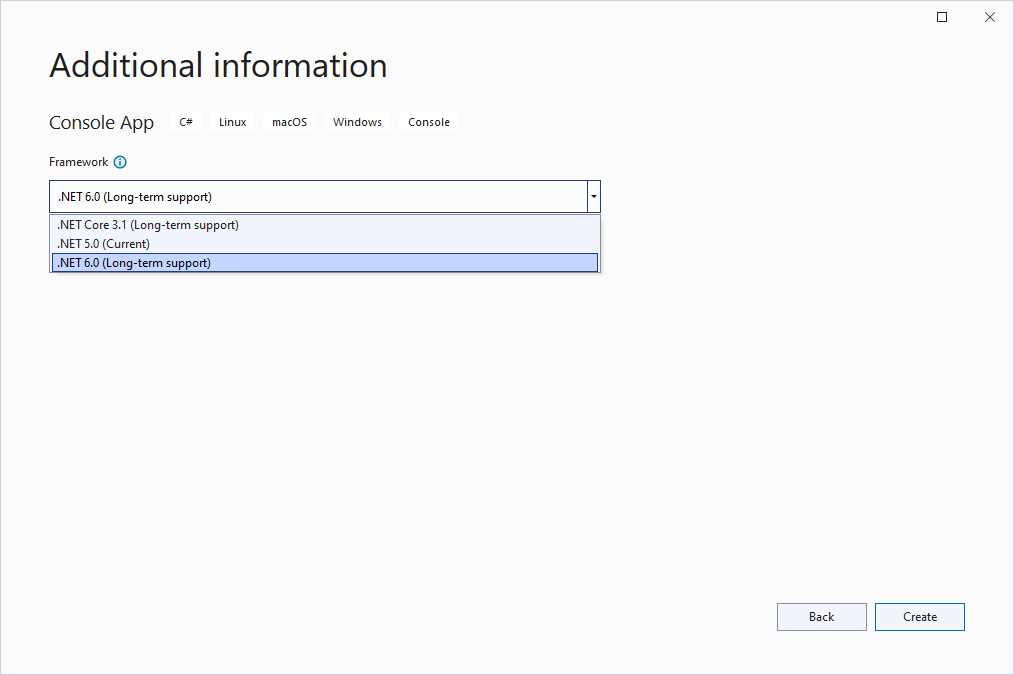
Task: Click the Back button
Action: tap(821, 616)
